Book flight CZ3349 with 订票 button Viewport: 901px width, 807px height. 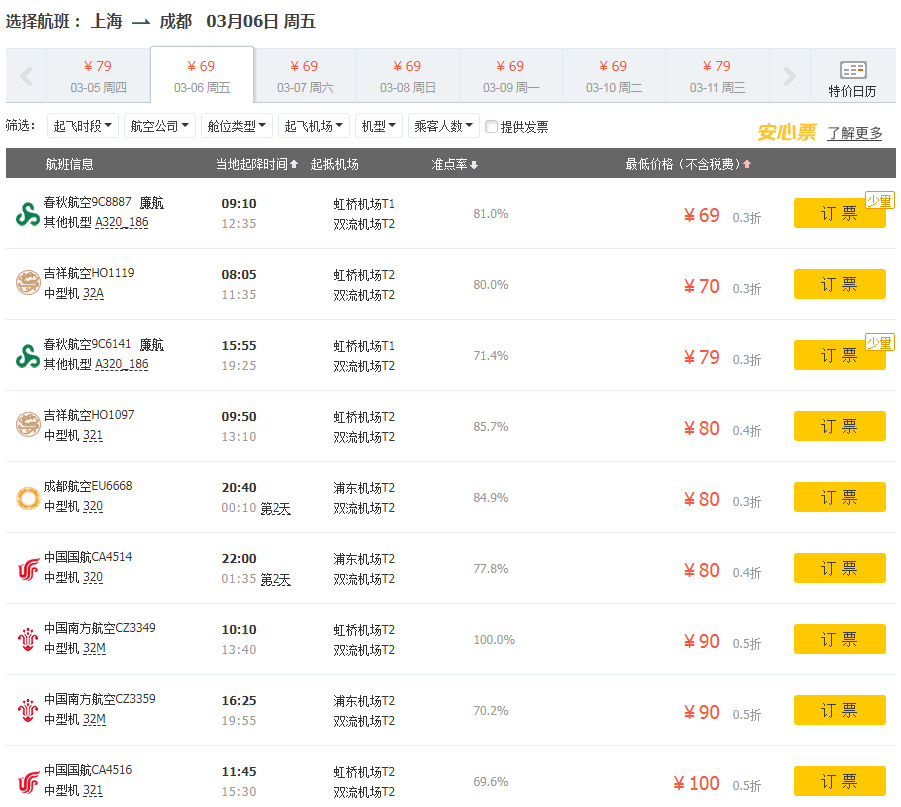tap(840, 639)
